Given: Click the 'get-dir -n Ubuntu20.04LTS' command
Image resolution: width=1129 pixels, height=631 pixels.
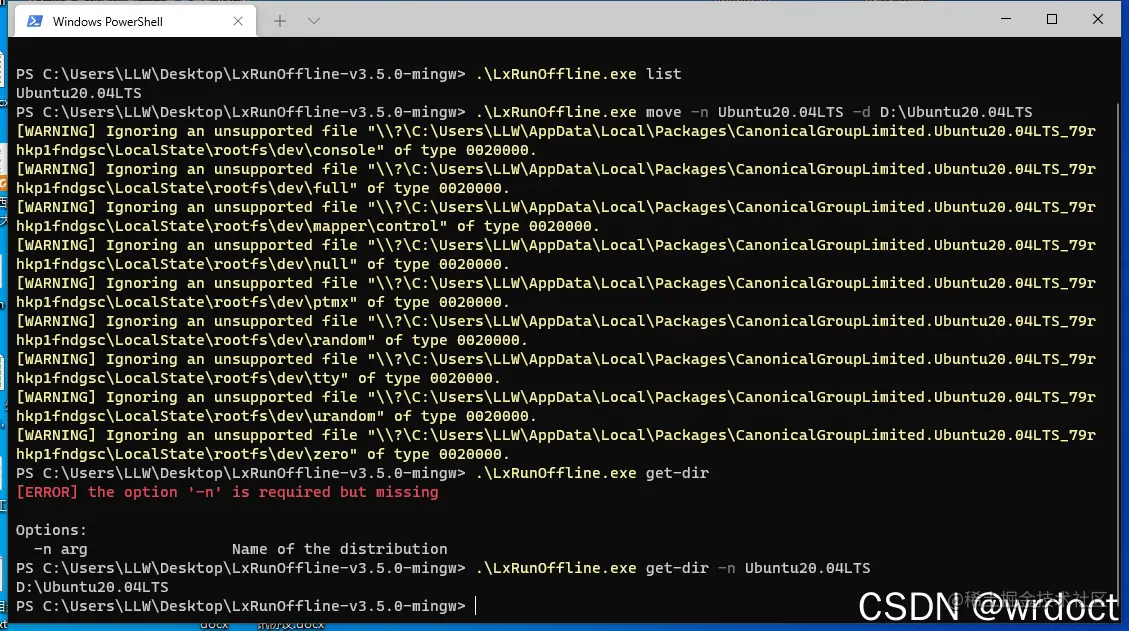Looking at the screenshot, I should (673, 568).
